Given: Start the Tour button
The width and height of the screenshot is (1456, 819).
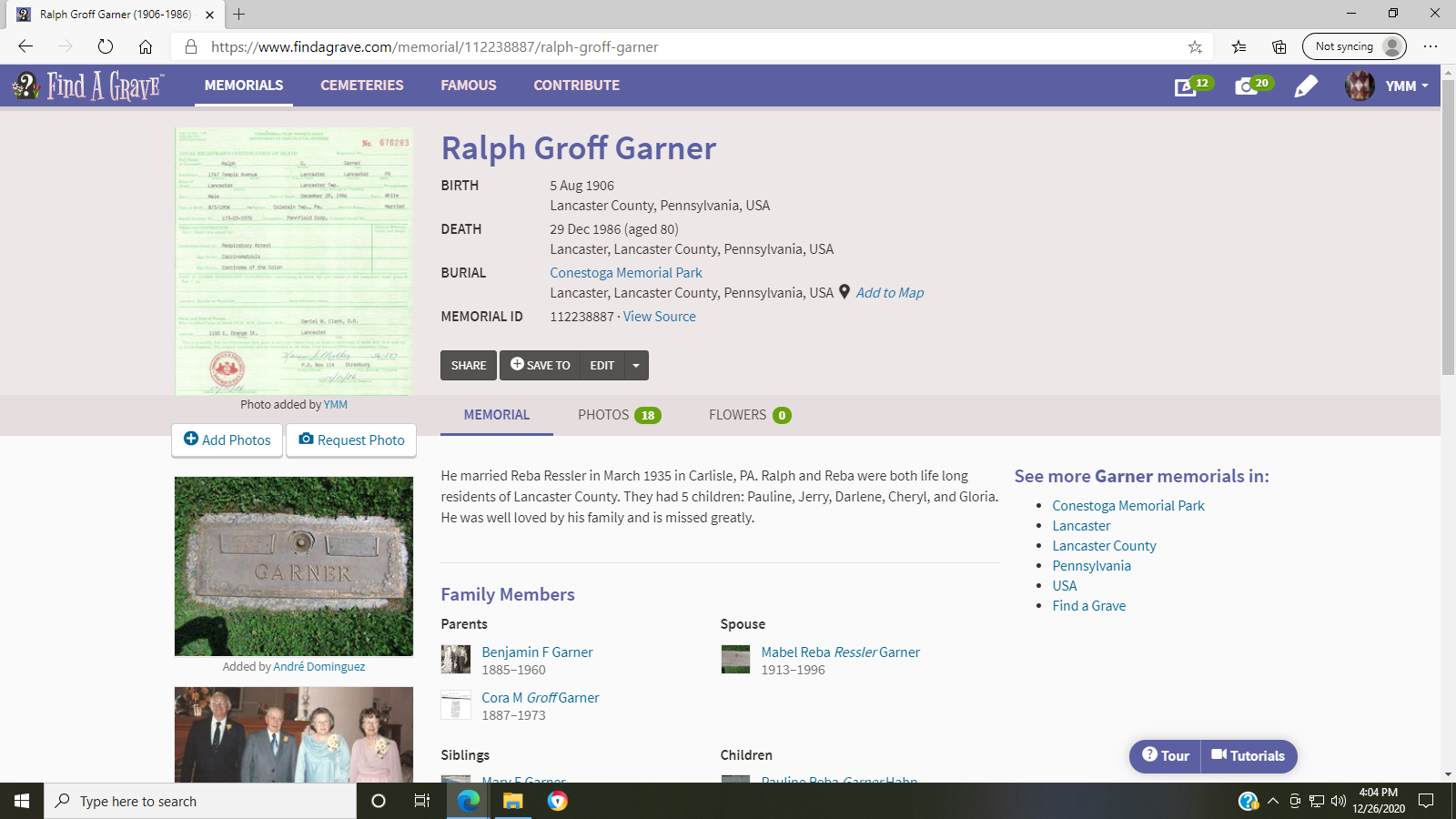Looking at the screenshot, I should (1166, 756).
